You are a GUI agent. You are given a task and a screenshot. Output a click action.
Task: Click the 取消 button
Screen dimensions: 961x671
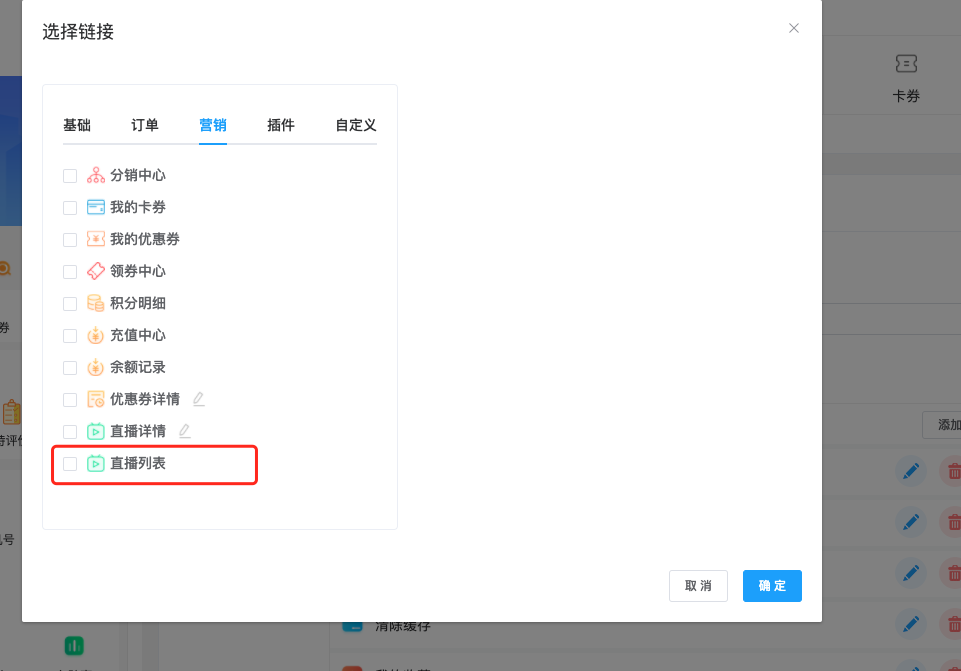pyautogui.click(x=698, y=586)
